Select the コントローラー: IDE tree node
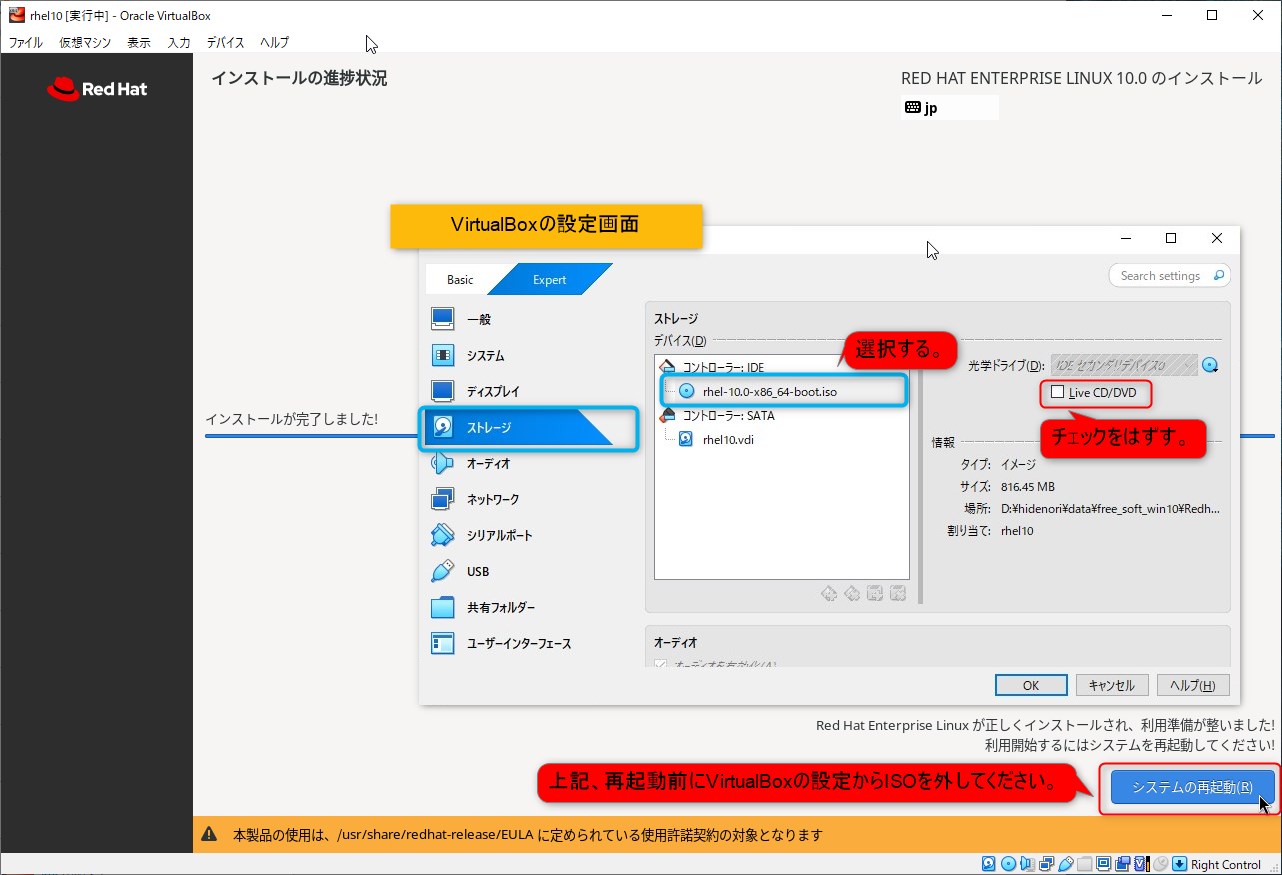 (x=722, y=367)
